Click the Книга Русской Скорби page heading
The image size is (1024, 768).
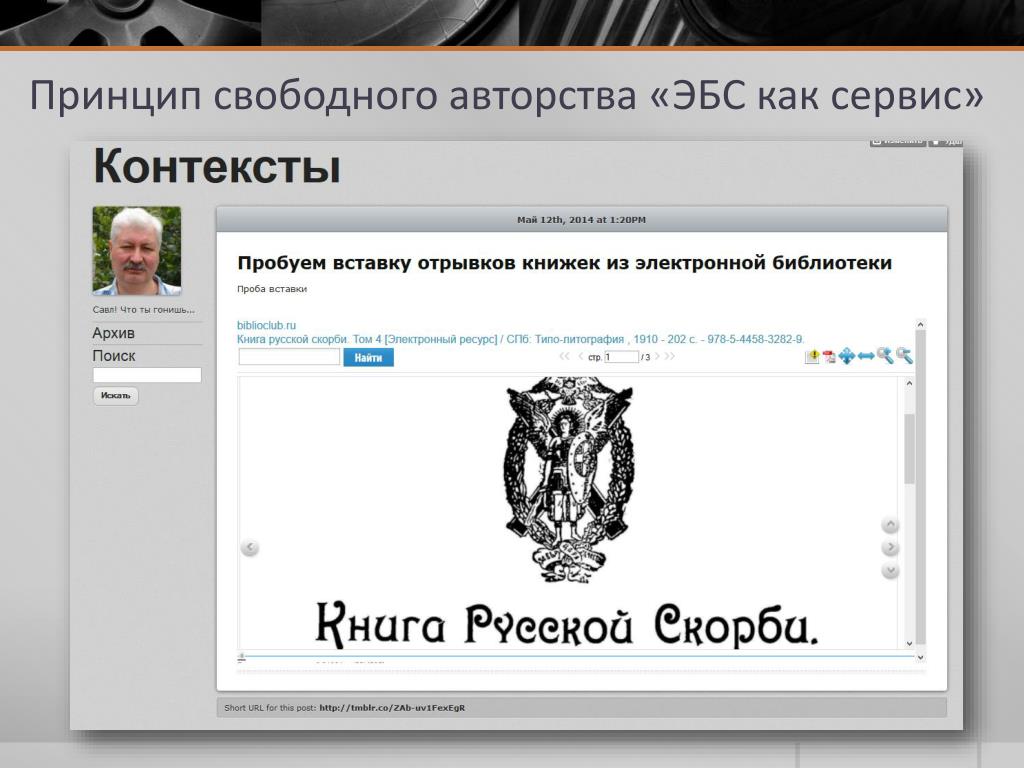click(566, 625)
